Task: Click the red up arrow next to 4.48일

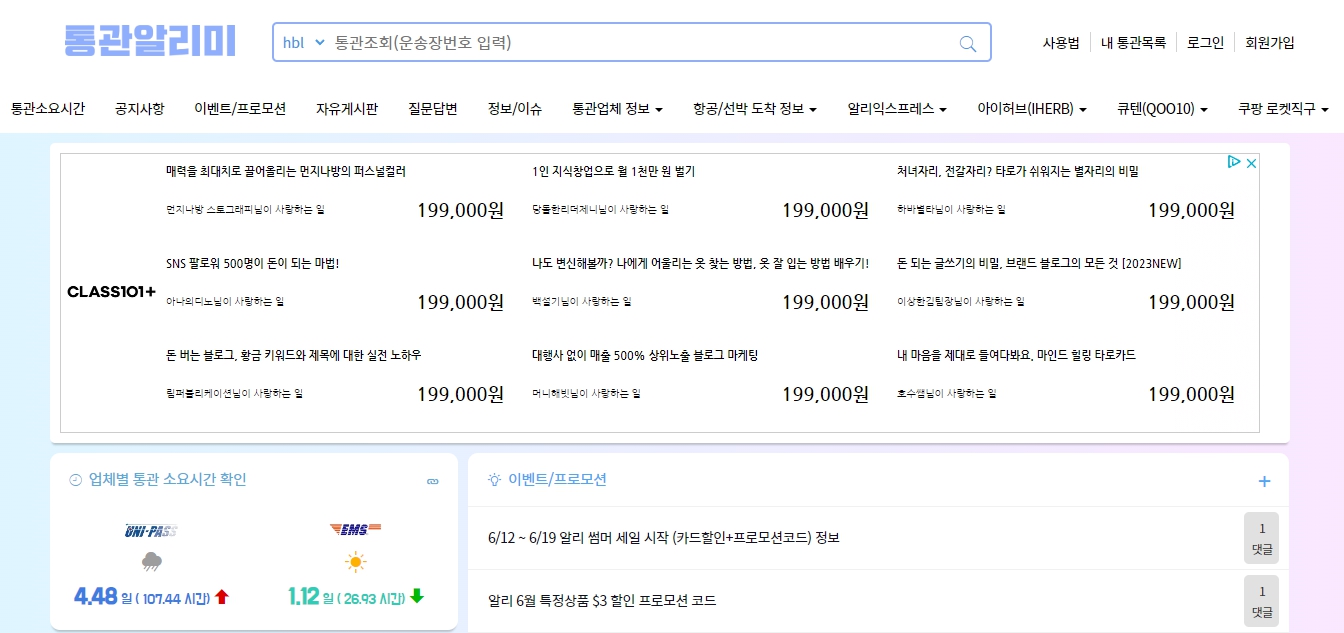Action: point(221,595)
